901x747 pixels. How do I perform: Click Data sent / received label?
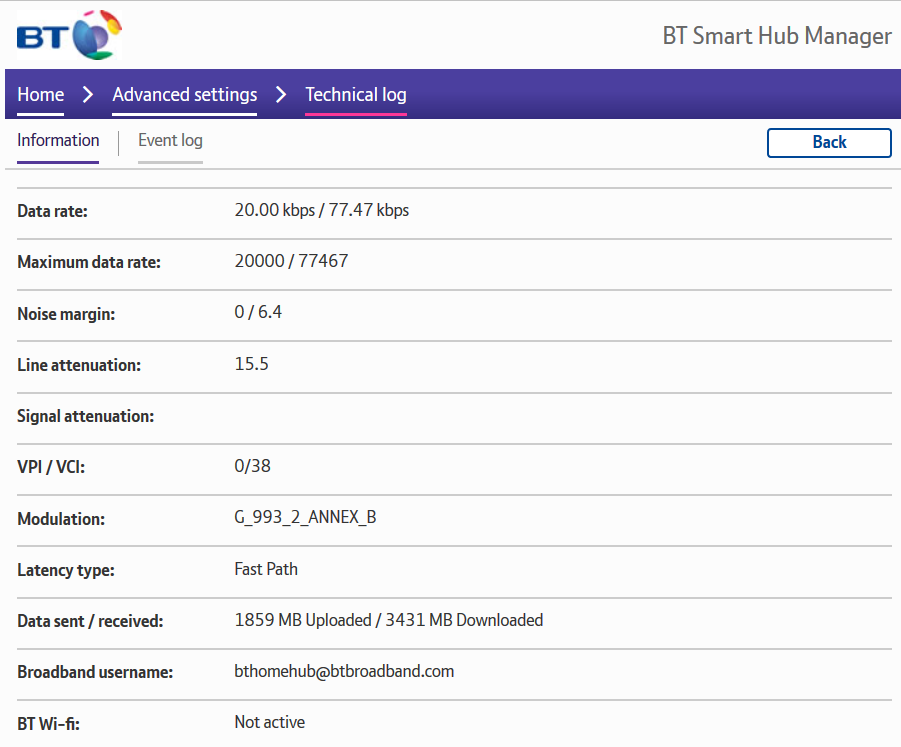(90, 621)
